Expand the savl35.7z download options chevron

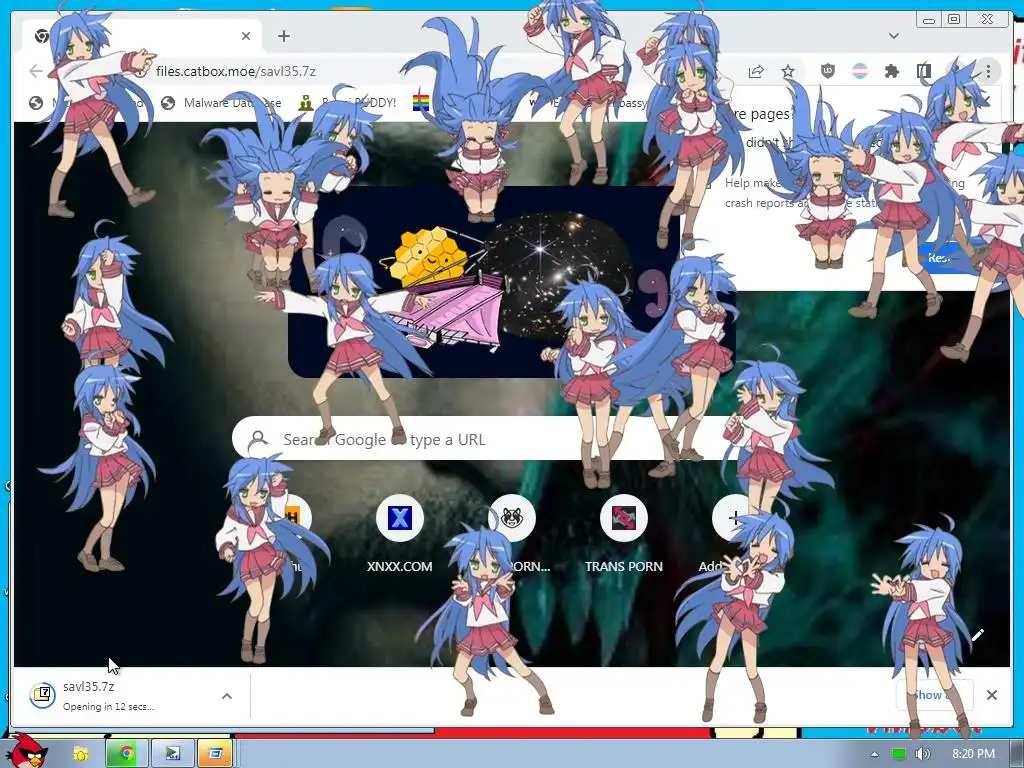[x=227, y=696]
